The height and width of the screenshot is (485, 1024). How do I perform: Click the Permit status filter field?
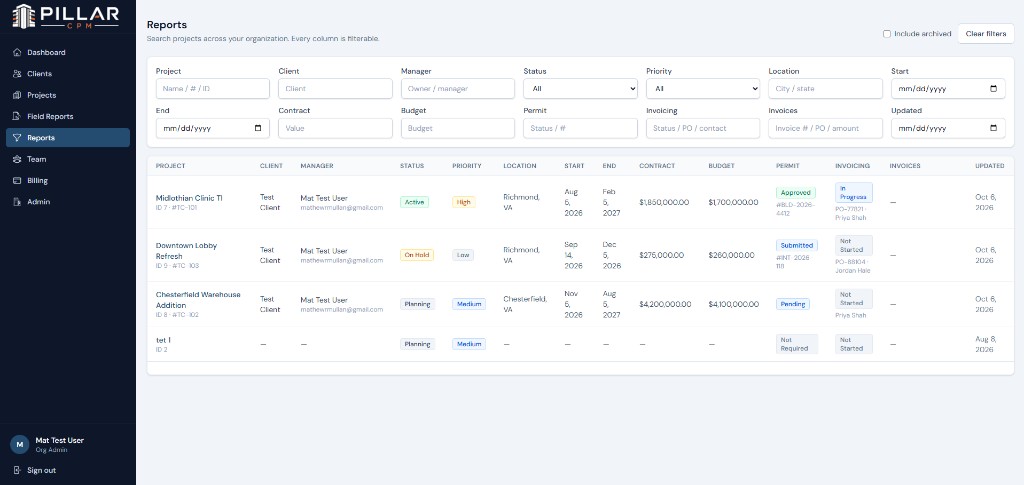click(580, 128)
